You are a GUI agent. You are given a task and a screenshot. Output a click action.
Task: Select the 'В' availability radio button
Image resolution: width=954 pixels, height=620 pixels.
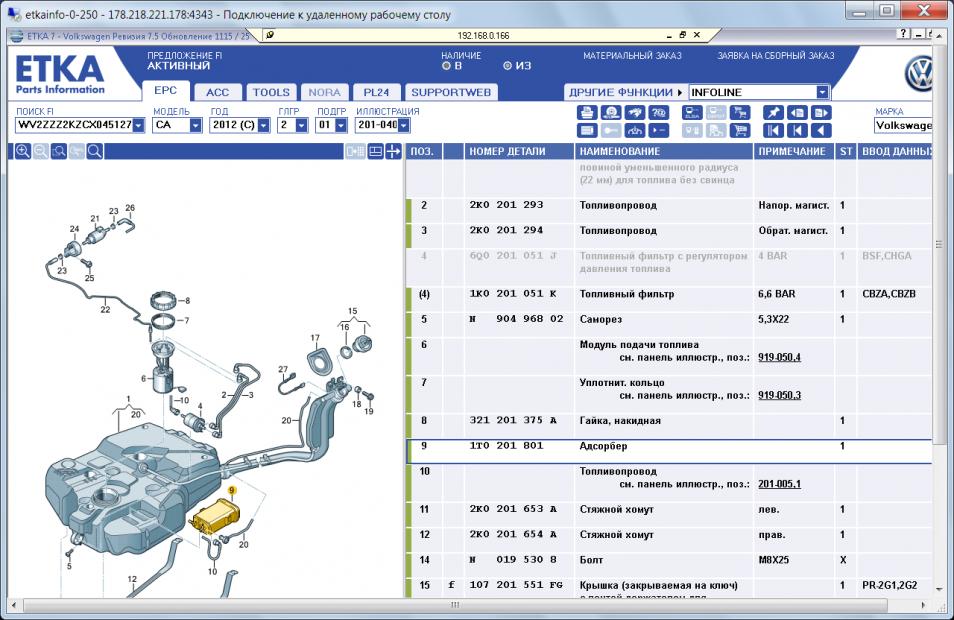[x=447, y=66]
